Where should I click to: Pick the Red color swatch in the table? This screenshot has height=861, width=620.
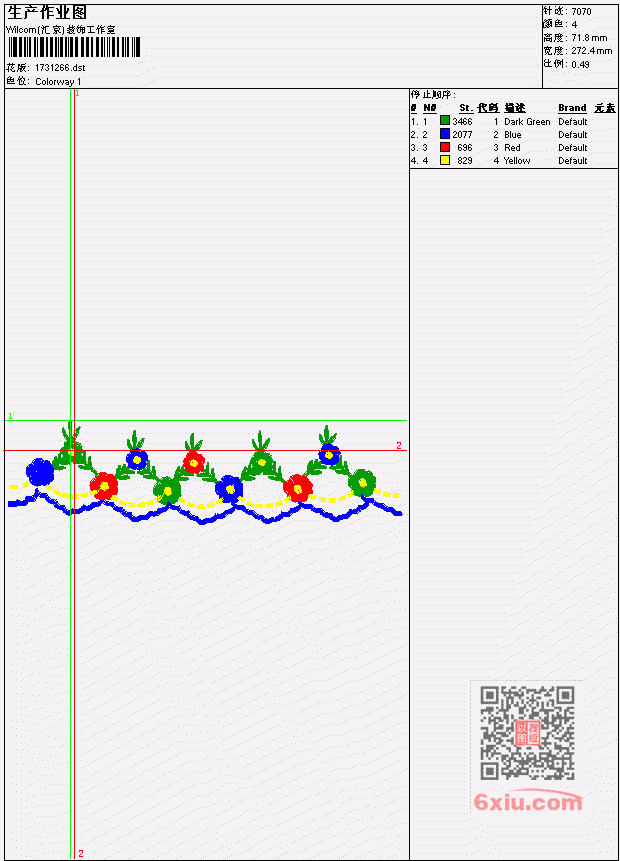pos(445,147)
